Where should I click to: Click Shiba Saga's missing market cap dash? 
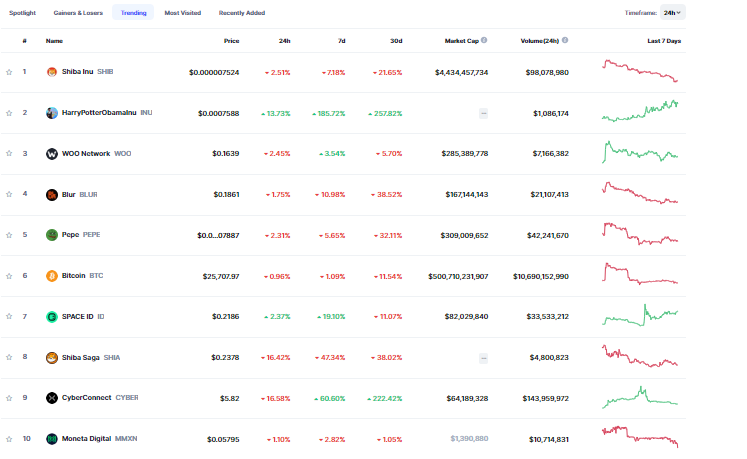[x=484, y=358]
